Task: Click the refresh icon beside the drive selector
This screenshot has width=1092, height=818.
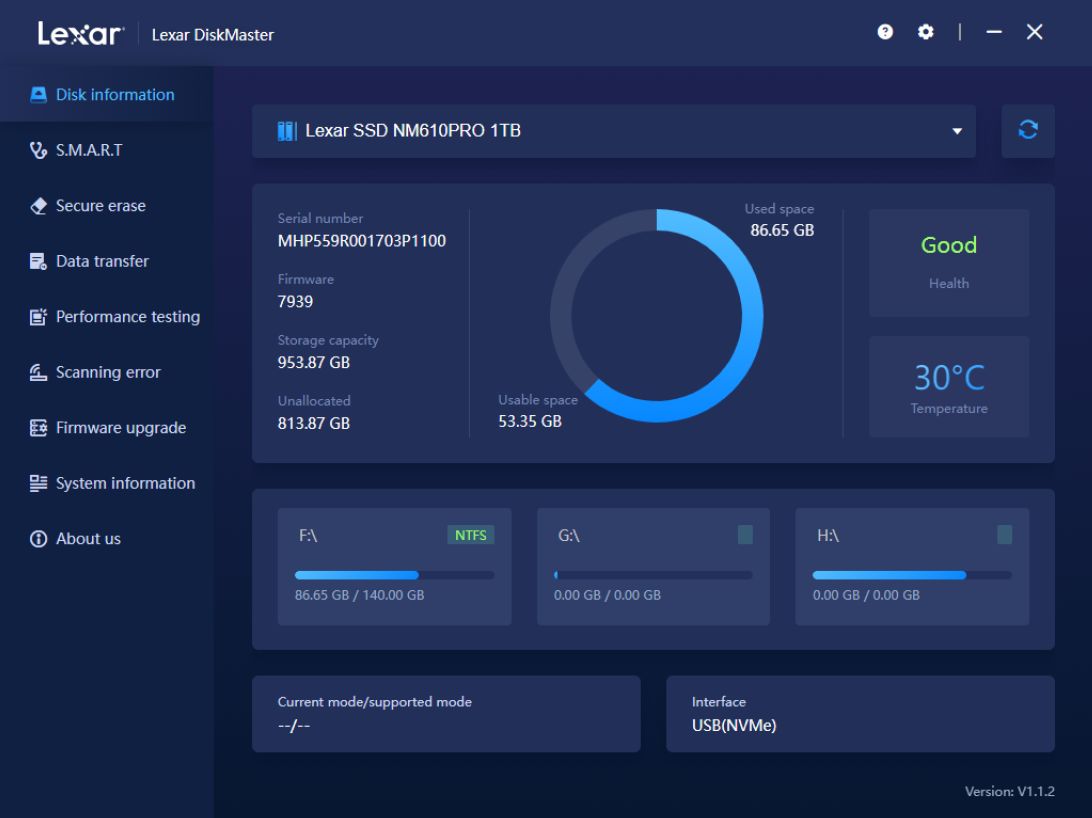Action: coord(1028,130)
